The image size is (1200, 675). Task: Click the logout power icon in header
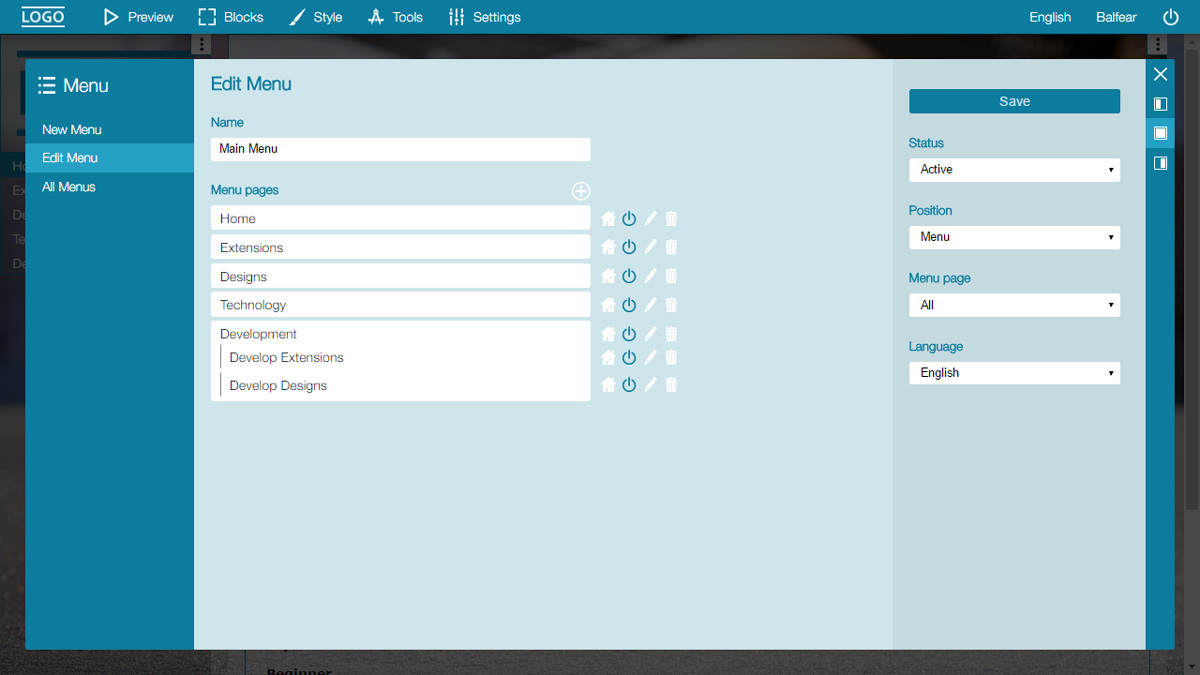click(x=1171, y=17)
